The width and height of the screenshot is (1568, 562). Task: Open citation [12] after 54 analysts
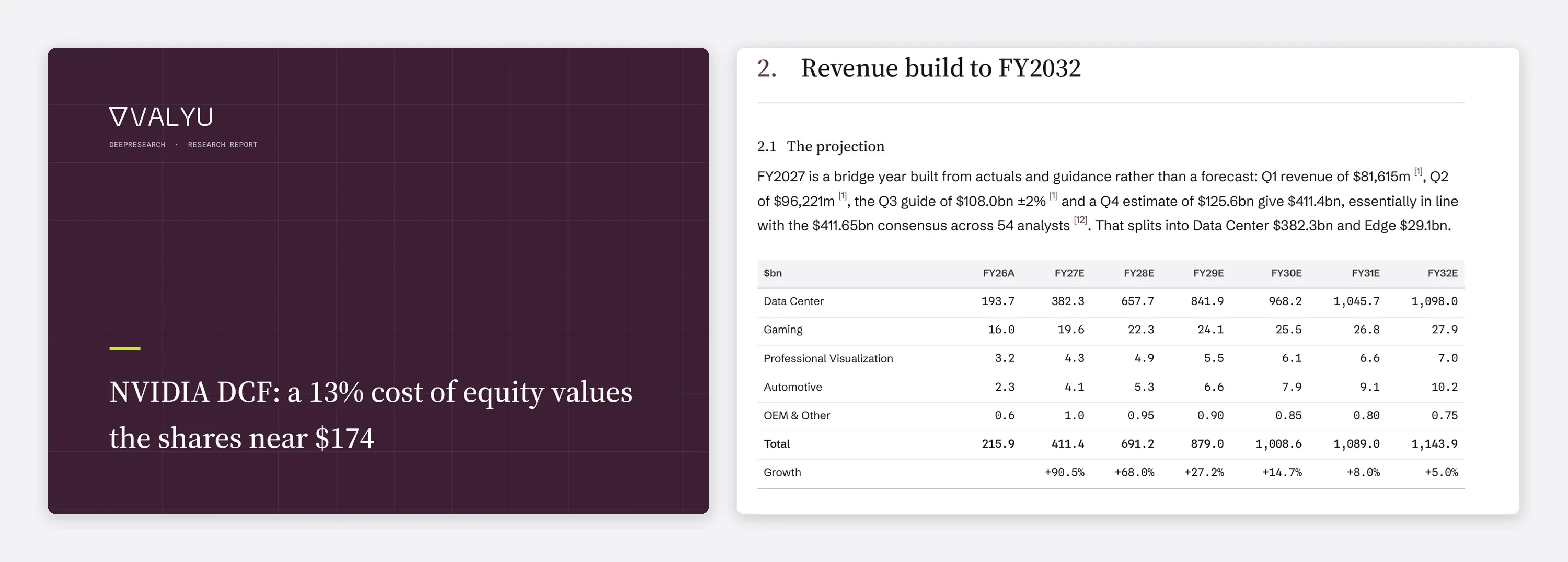click(x=1080, y=220)
